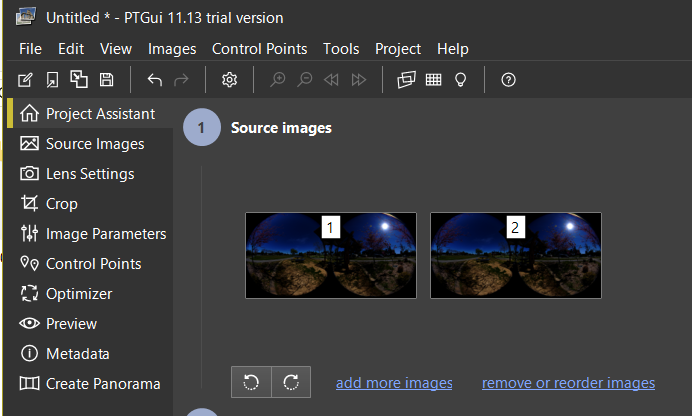The height and width of the screenshot is (416, 692).
Task: Switch to the Optimizer tab
Action: tap(90, 294)
